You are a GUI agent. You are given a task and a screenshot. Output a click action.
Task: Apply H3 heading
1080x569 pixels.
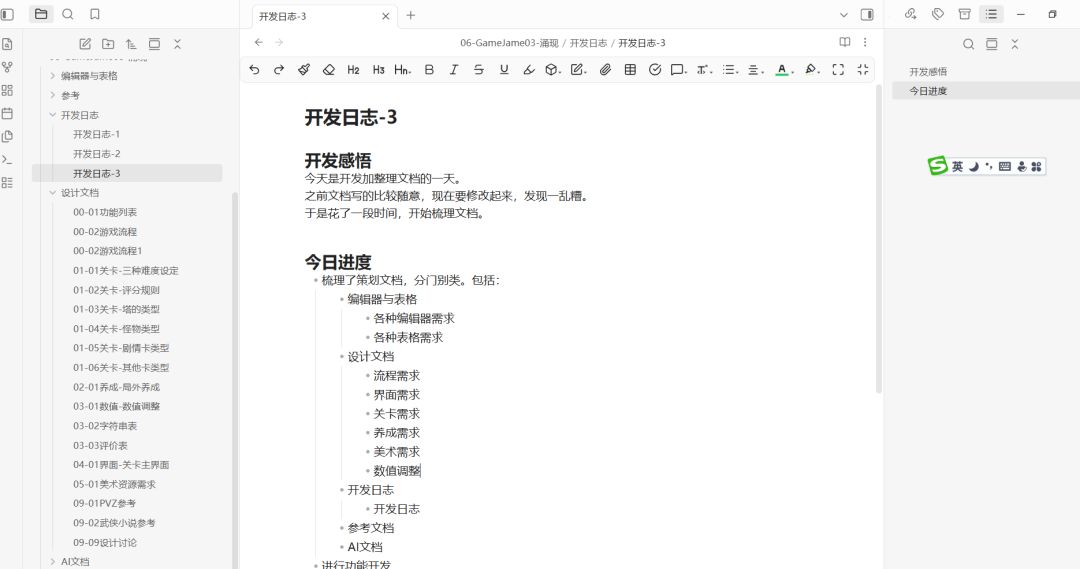pyautogui.click(x=378, y=70)
